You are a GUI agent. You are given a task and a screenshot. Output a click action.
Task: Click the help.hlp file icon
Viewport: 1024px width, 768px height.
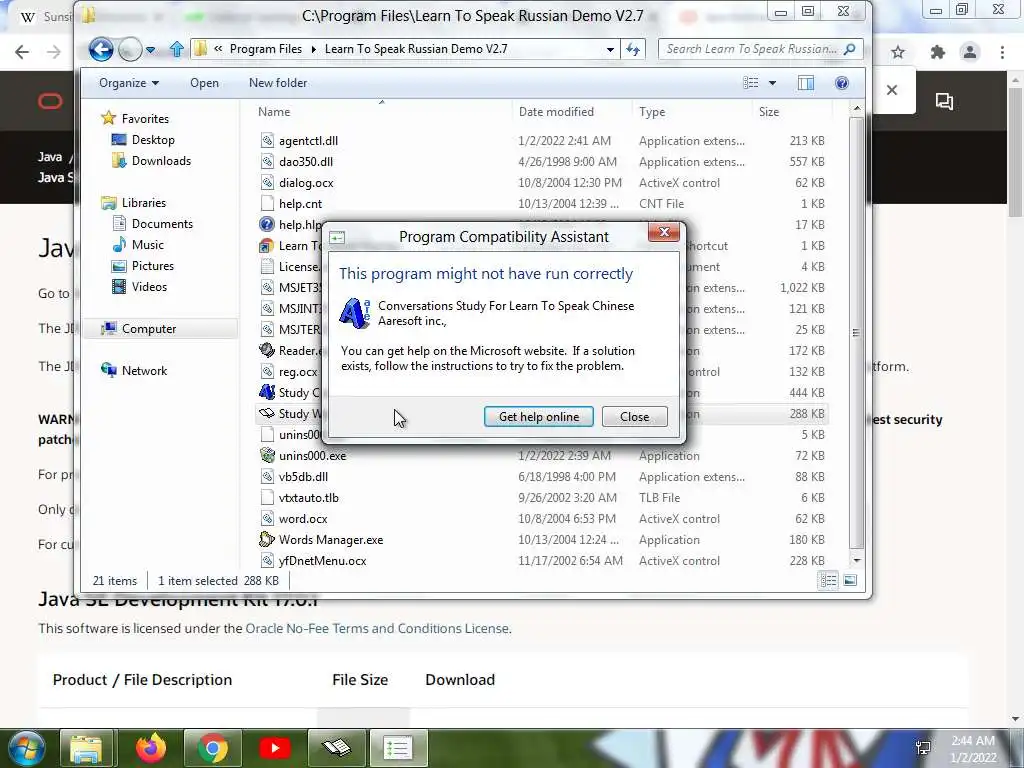[x=266, y=225]
